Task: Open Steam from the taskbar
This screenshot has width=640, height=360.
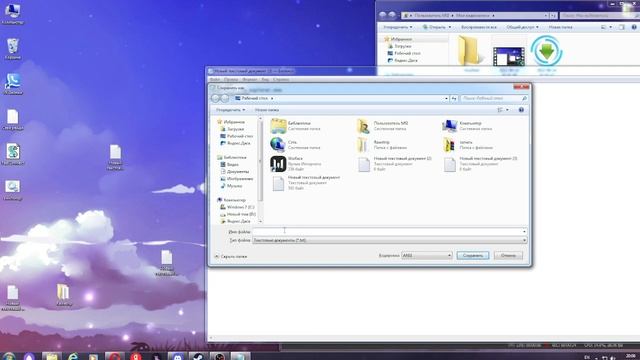Action: point(199,356)
